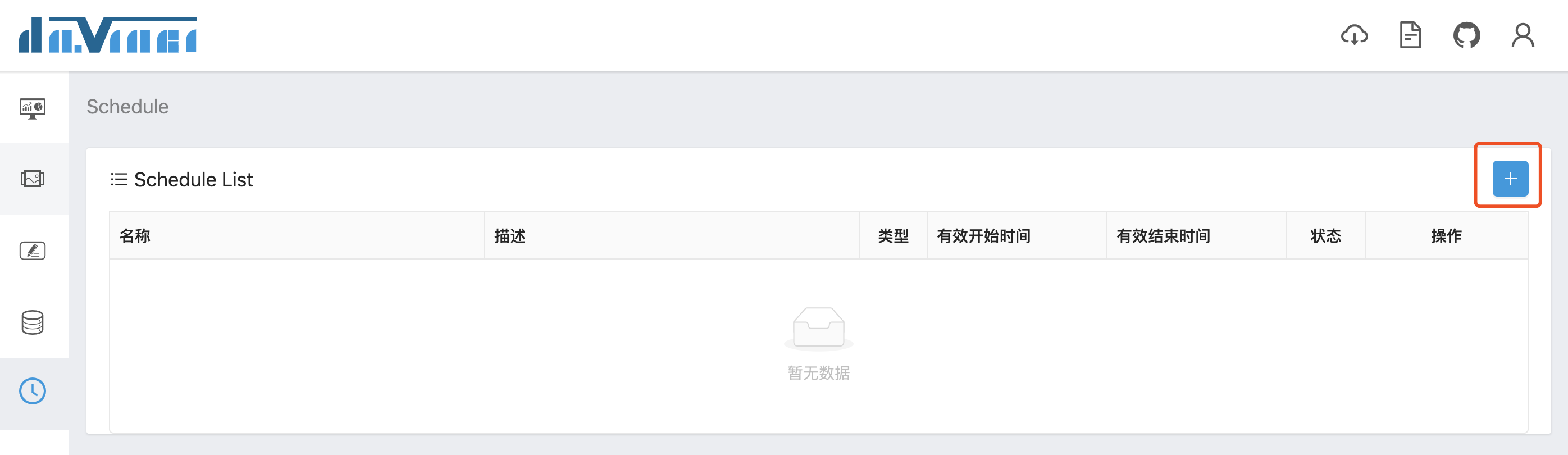Click the Schedule List list icon
Screen dimensions: 1568x455
coord(118,180)
